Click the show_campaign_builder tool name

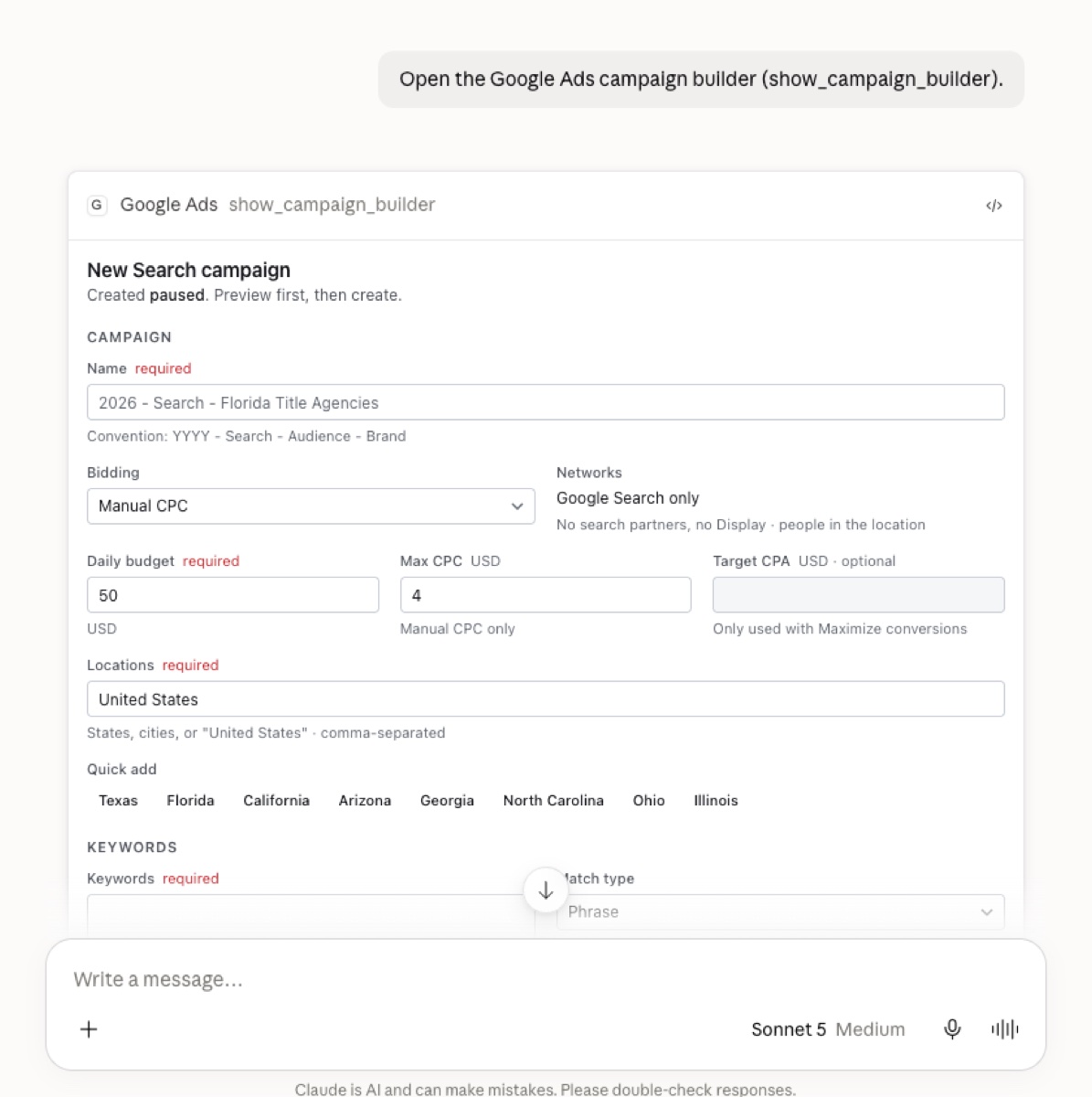pyautogui.click(x=332, y=205)
